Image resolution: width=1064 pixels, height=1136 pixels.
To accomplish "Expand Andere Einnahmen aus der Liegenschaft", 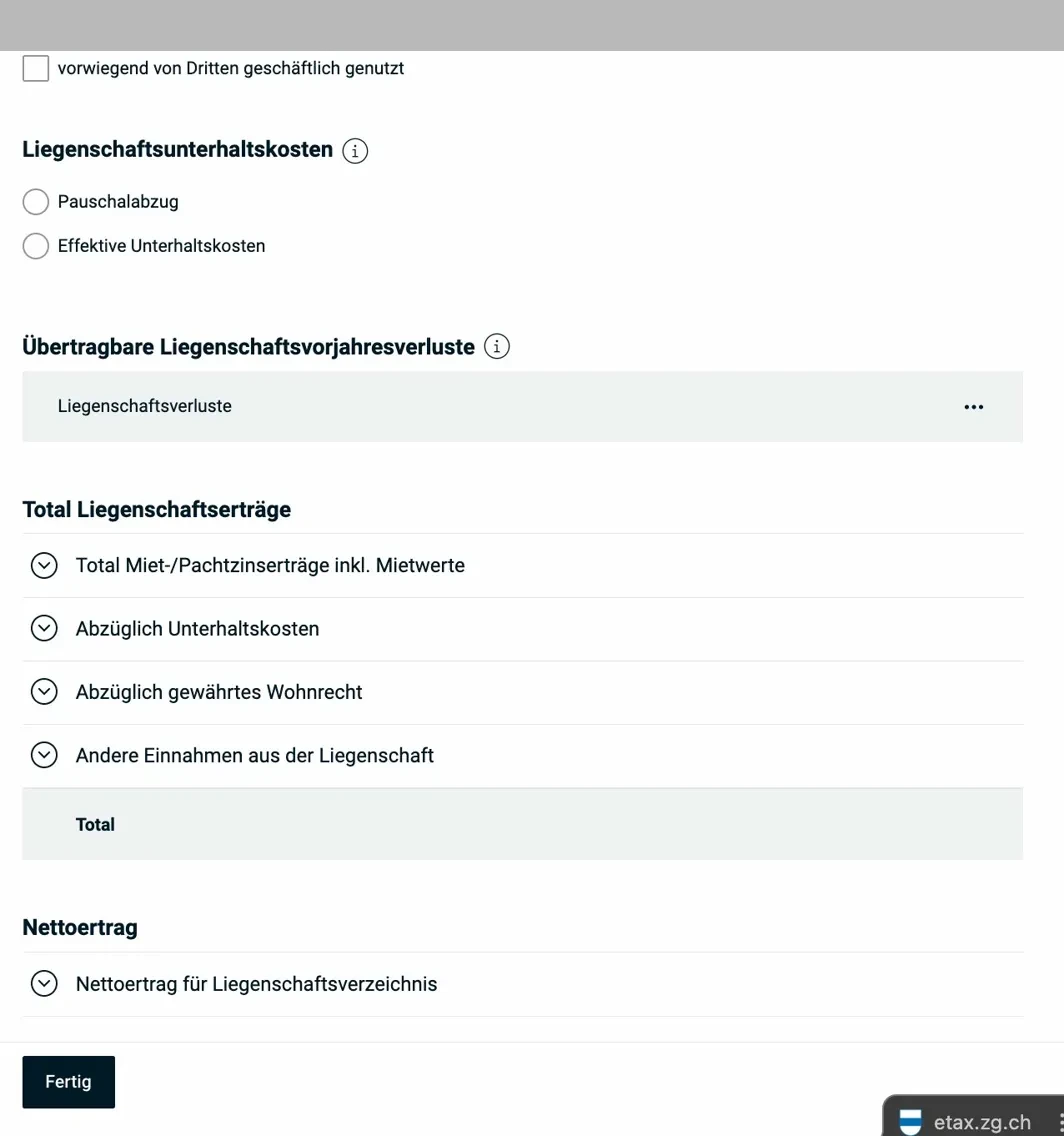I will pos(44,755).
